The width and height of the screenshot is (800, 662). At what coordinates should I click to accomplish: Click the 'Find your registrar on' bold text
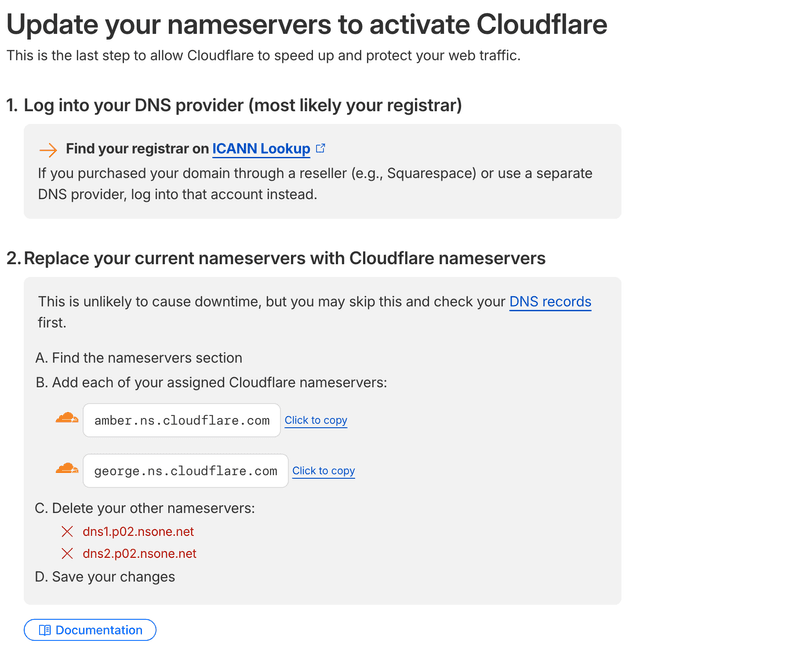click(x=137, y=148)
